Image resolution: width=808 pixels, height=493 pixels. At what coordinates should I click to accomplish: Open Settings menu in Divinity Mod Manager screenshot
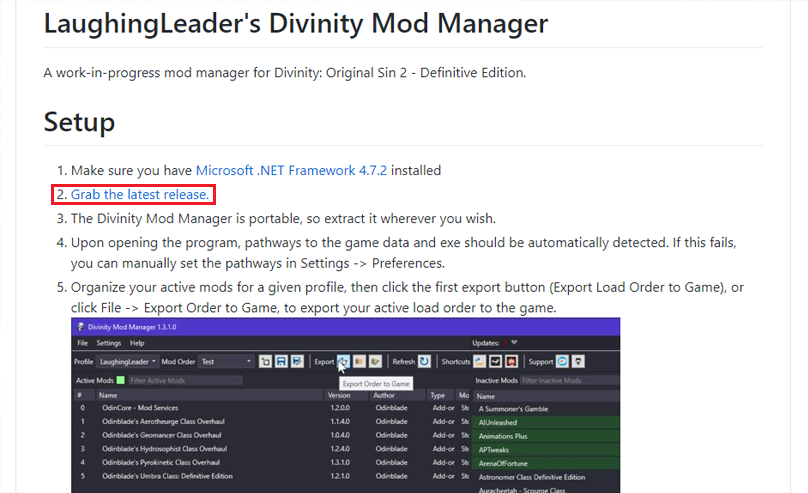tap(109, 343)
